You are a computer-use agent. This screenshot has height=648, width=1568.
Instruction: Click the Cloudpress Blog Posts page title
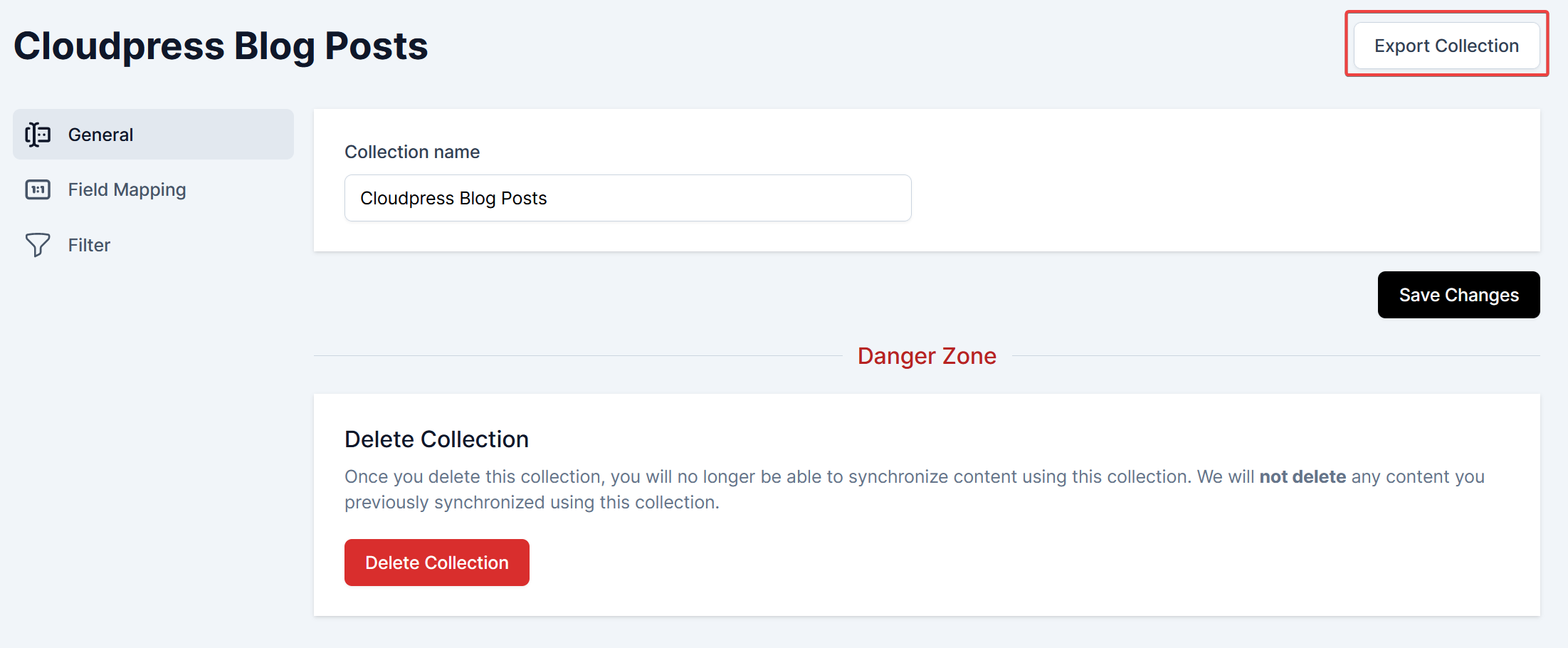pos(221,46)
